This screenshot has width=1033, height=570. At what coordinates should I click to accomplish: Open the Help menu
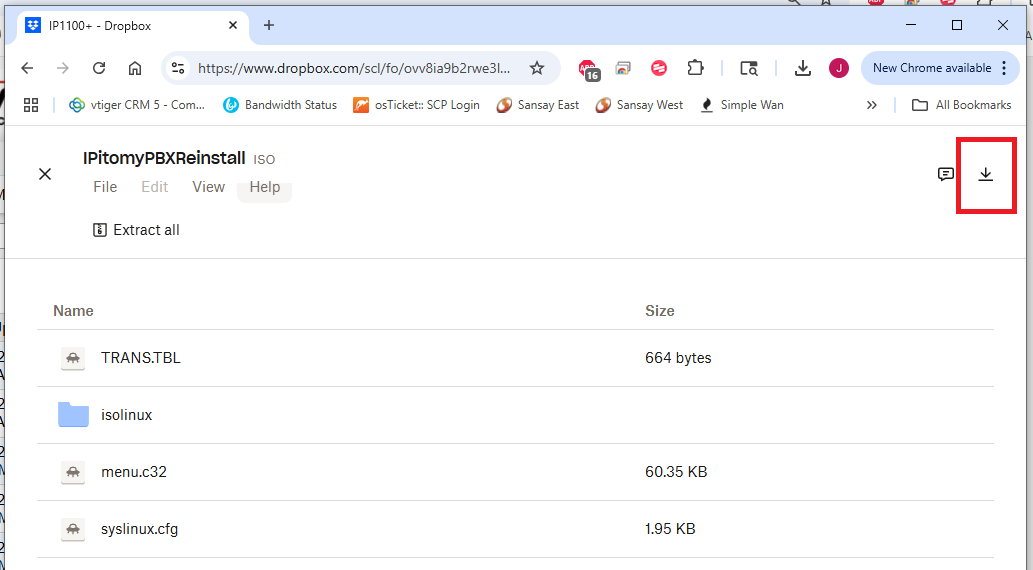pos(264,187)
